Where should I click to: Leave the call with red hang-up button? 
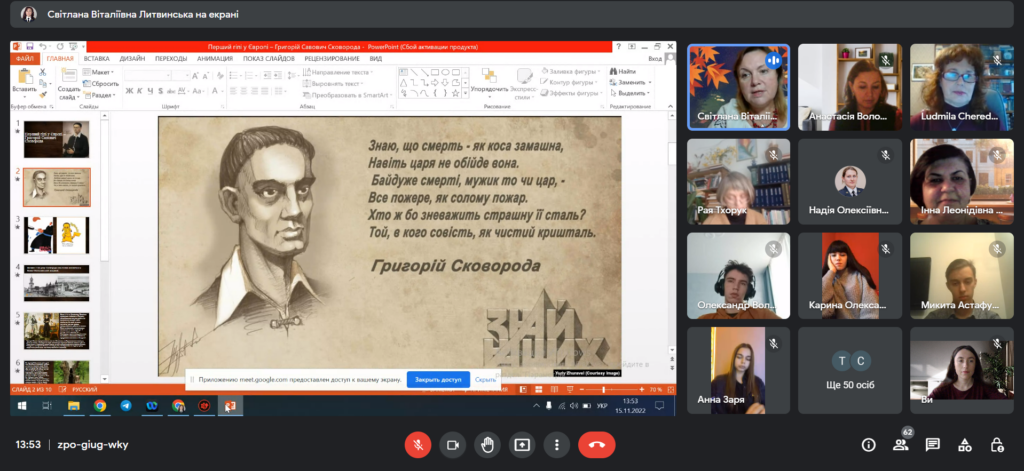598,444
